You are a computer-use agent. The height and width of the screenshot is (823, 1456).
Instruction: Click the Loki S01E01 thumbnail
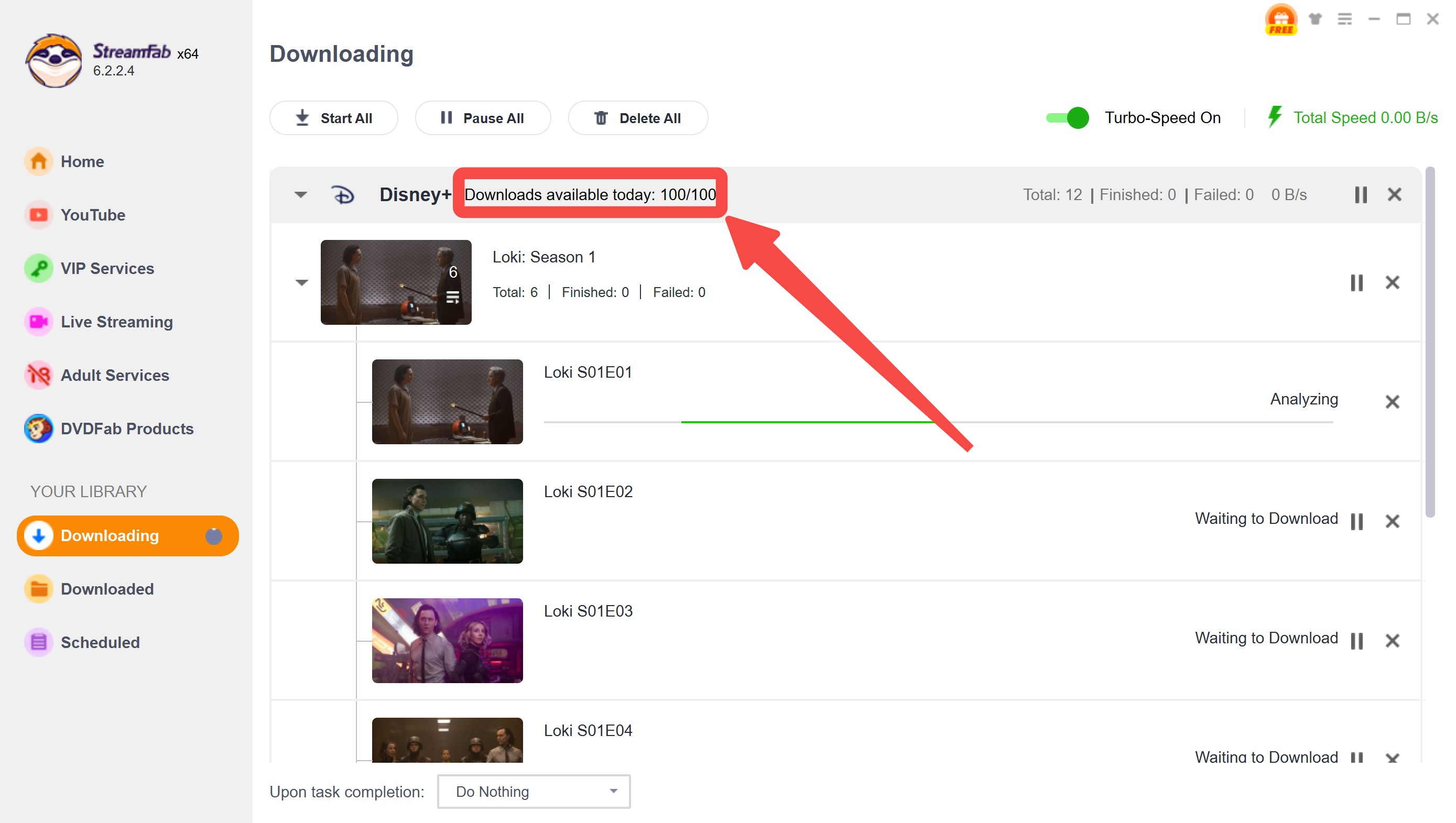coord(447,401)
